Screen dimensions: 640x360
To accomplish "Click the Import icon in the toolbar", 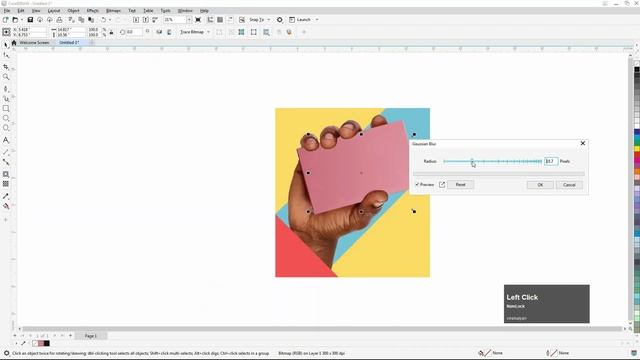I will pos(136,20).
